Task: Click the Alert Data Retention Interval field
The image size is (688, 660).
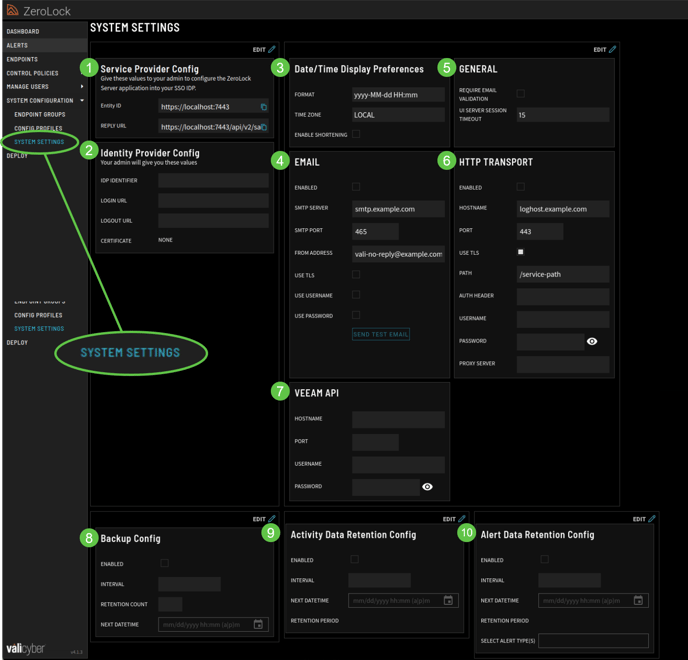Action: pyautogui.click(x=570, y=580)
